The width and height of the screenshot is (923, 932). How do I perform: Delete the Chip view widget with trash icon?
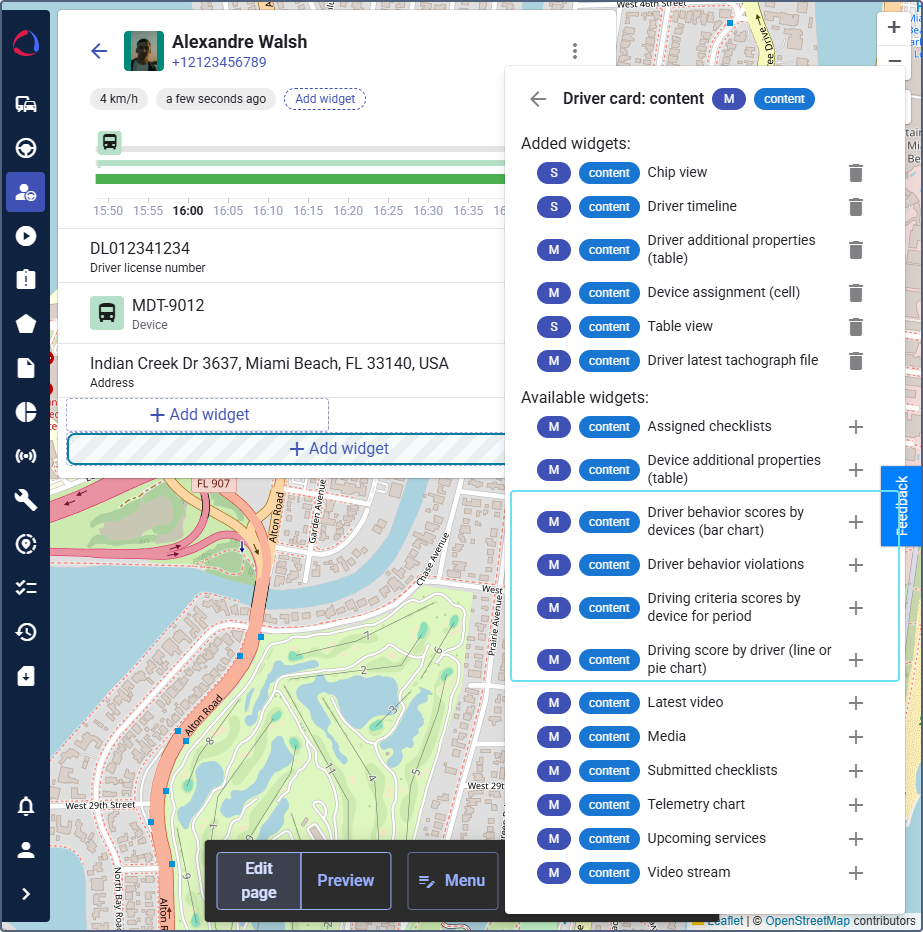855,172
